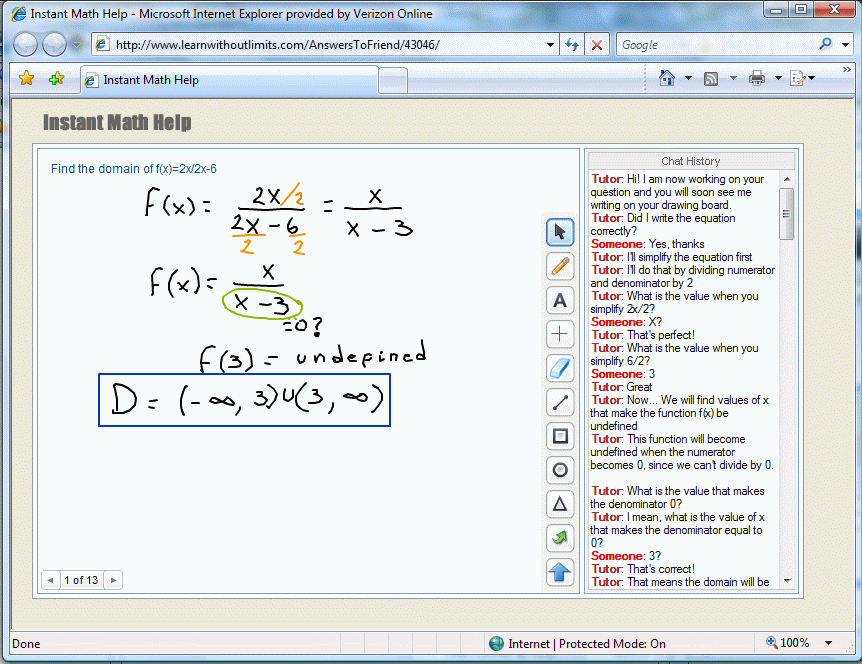Click the 'Find the domain' question text
Screen dimensions: 862x664
[x=134, y=169]
